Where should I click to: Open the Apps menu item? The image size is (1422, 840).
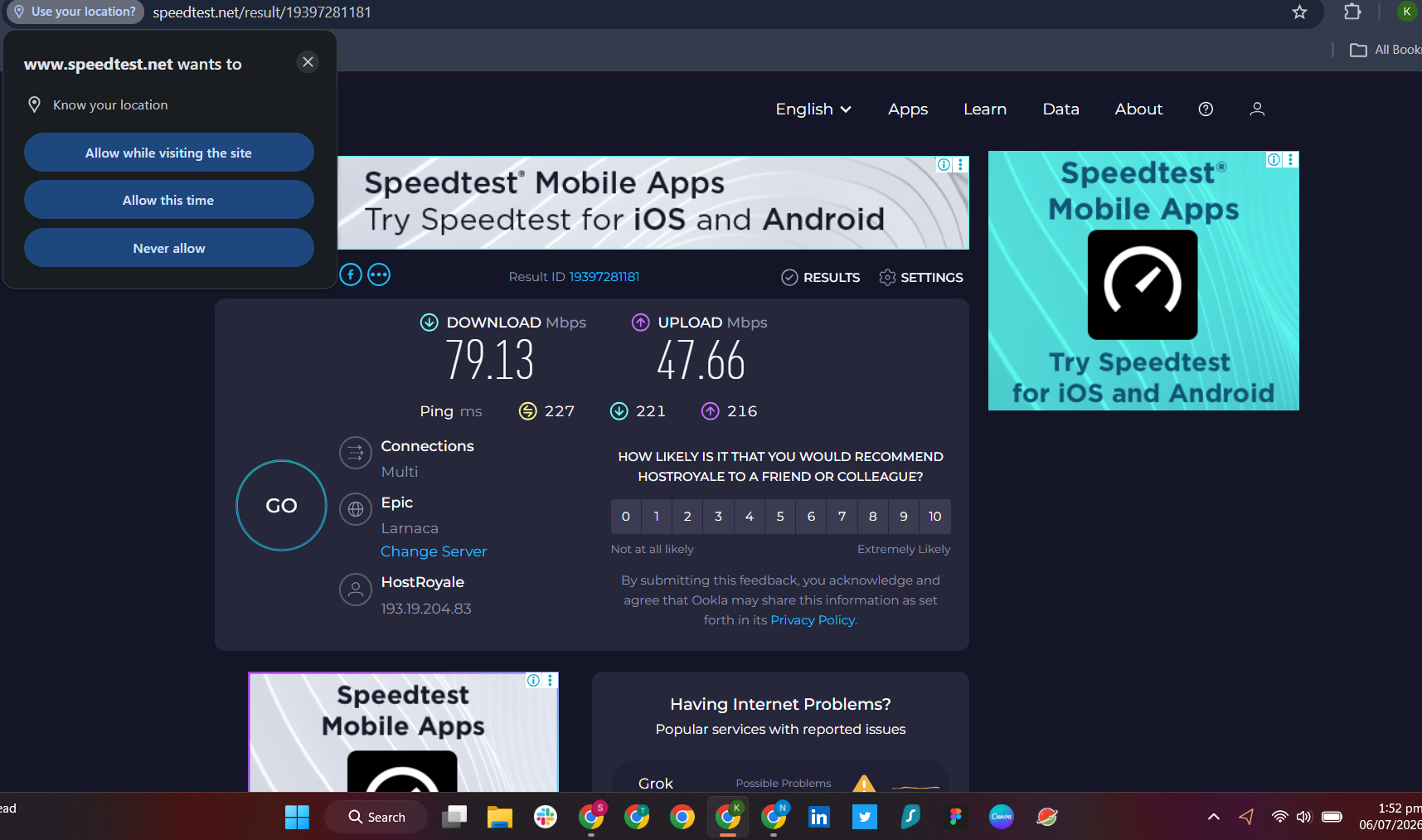pos(908,109)
